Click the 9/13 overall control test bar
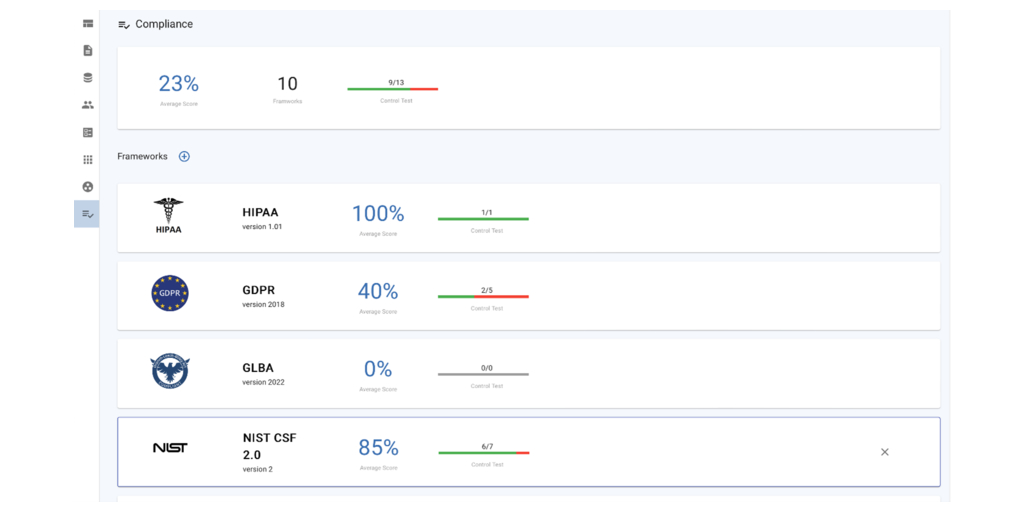This screenshot has width=1024, height=512. 392,89
